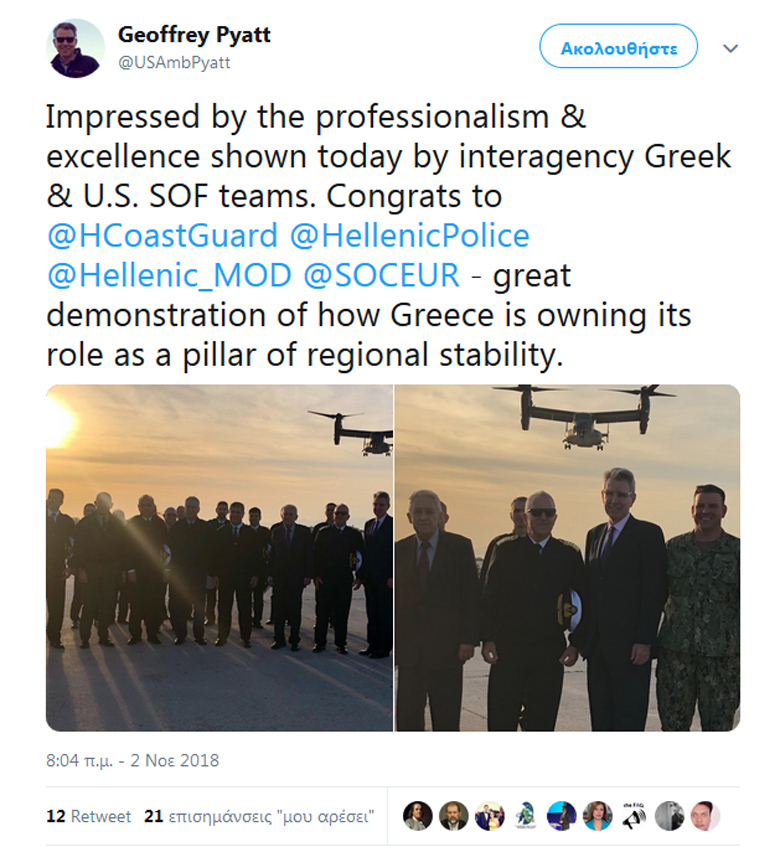Open the @Hellenic_MOD mention
This screenshot has height=847, width=780.
tap(169, 275)
